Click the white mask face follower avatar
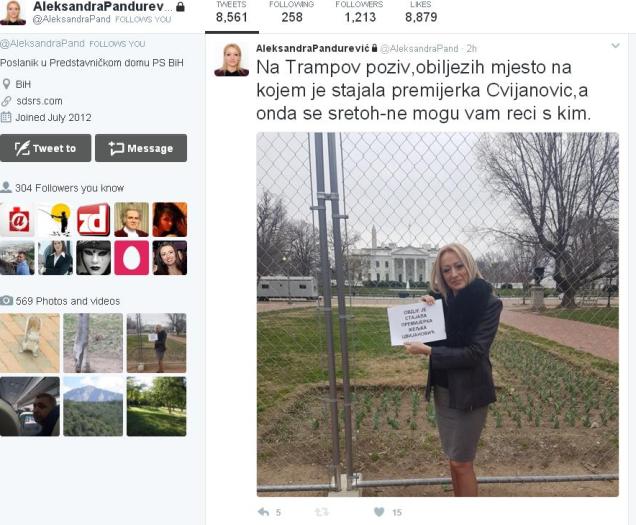The width and height of the screenshot is (636, 525). click(93, 258)
